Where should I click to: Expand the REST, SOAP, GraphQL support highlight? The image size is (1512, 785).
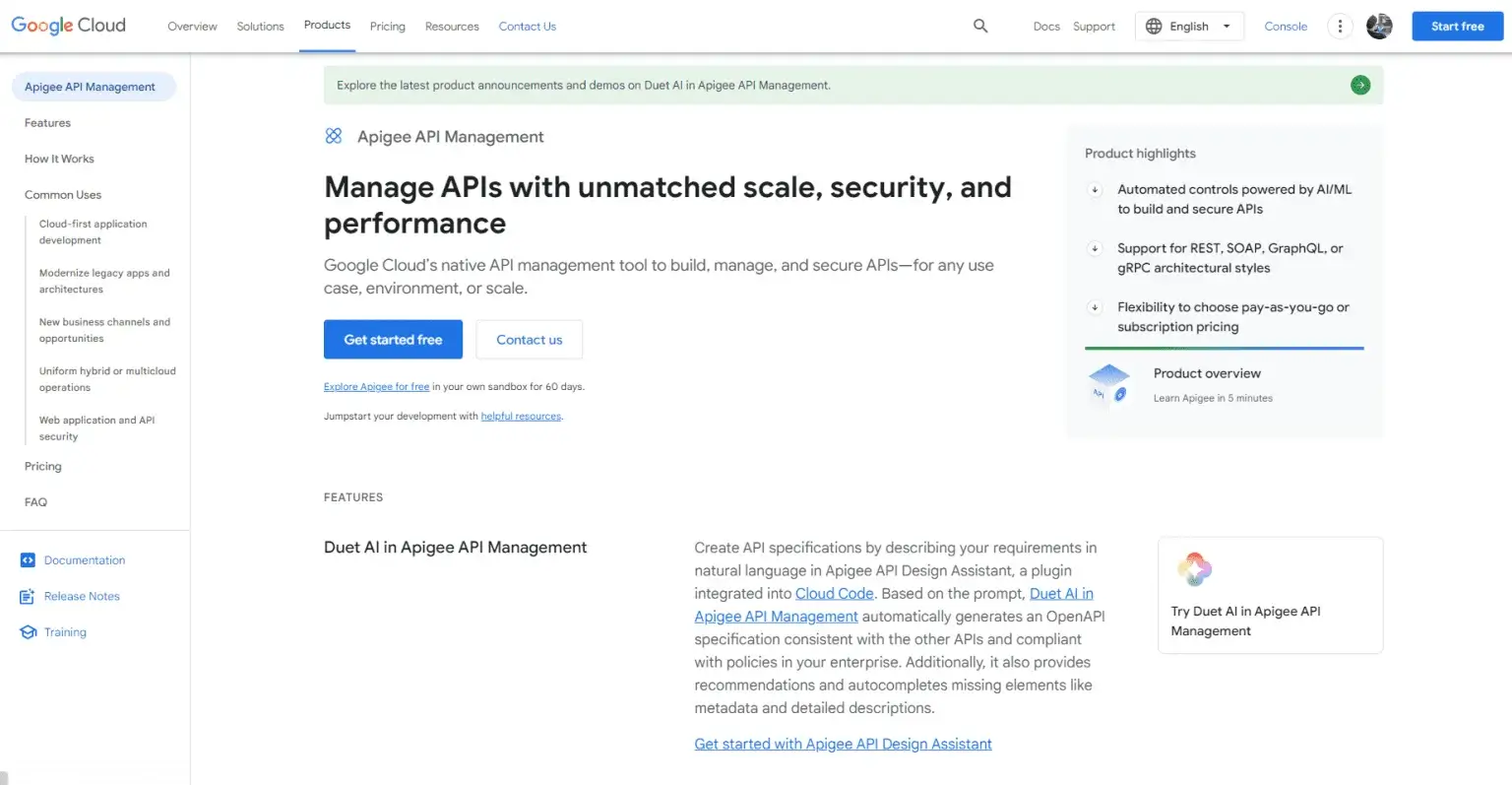1096,248
